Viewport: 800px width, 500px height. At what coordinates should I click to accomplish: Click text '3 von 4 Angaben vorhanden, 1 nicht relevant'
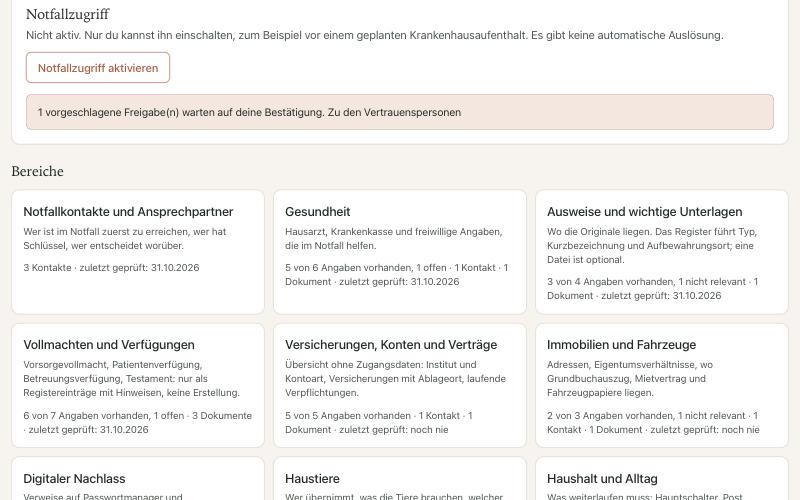(646, 282)
